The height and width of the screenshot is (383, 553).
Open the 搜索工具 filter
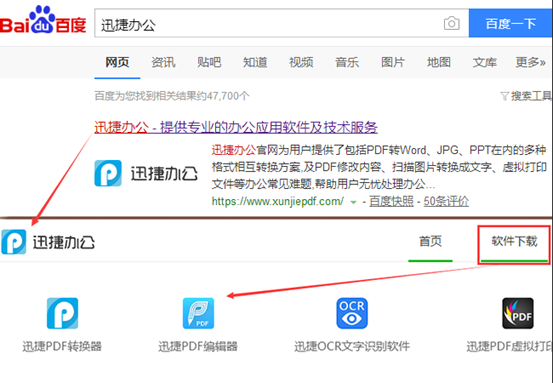[x=526, y=96]
